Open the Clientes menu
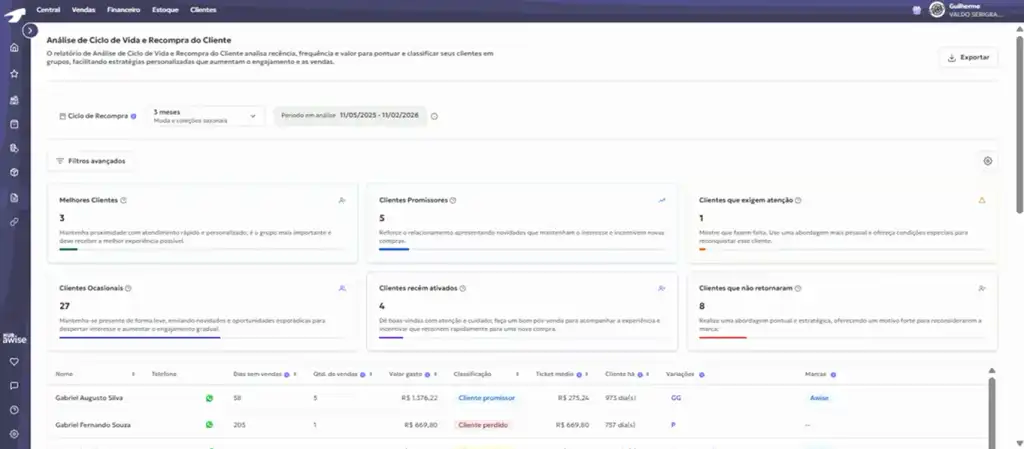The width and height of the screenshot is (1024, 449). point(203,10)
